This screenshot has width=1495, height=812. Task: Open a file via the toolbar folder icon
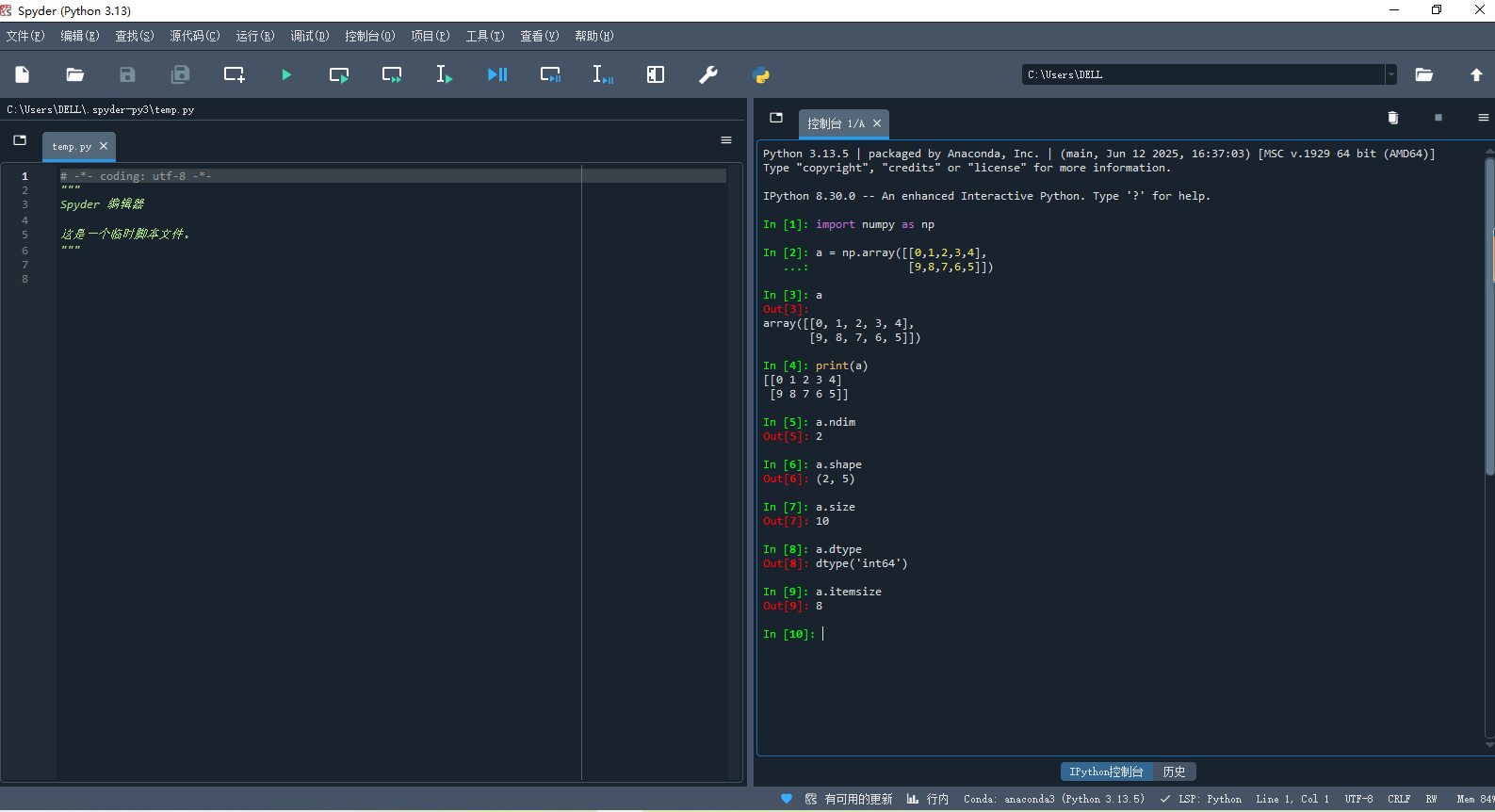(x=75, y=74)
